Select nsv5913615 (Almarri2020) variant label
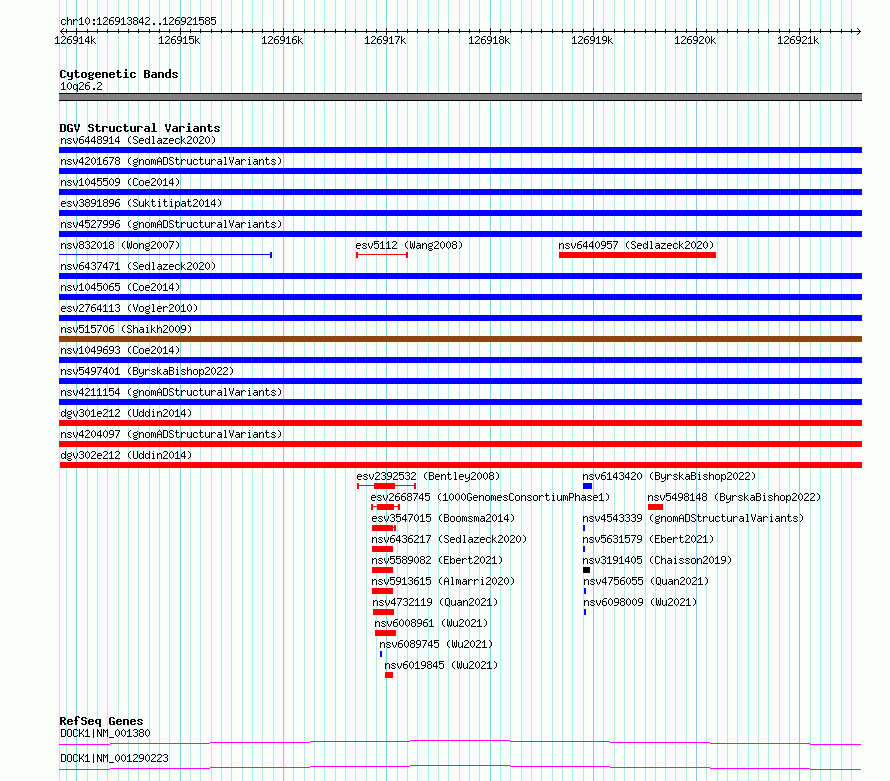This screenshot has height=781, width=890. click(443, 581)
